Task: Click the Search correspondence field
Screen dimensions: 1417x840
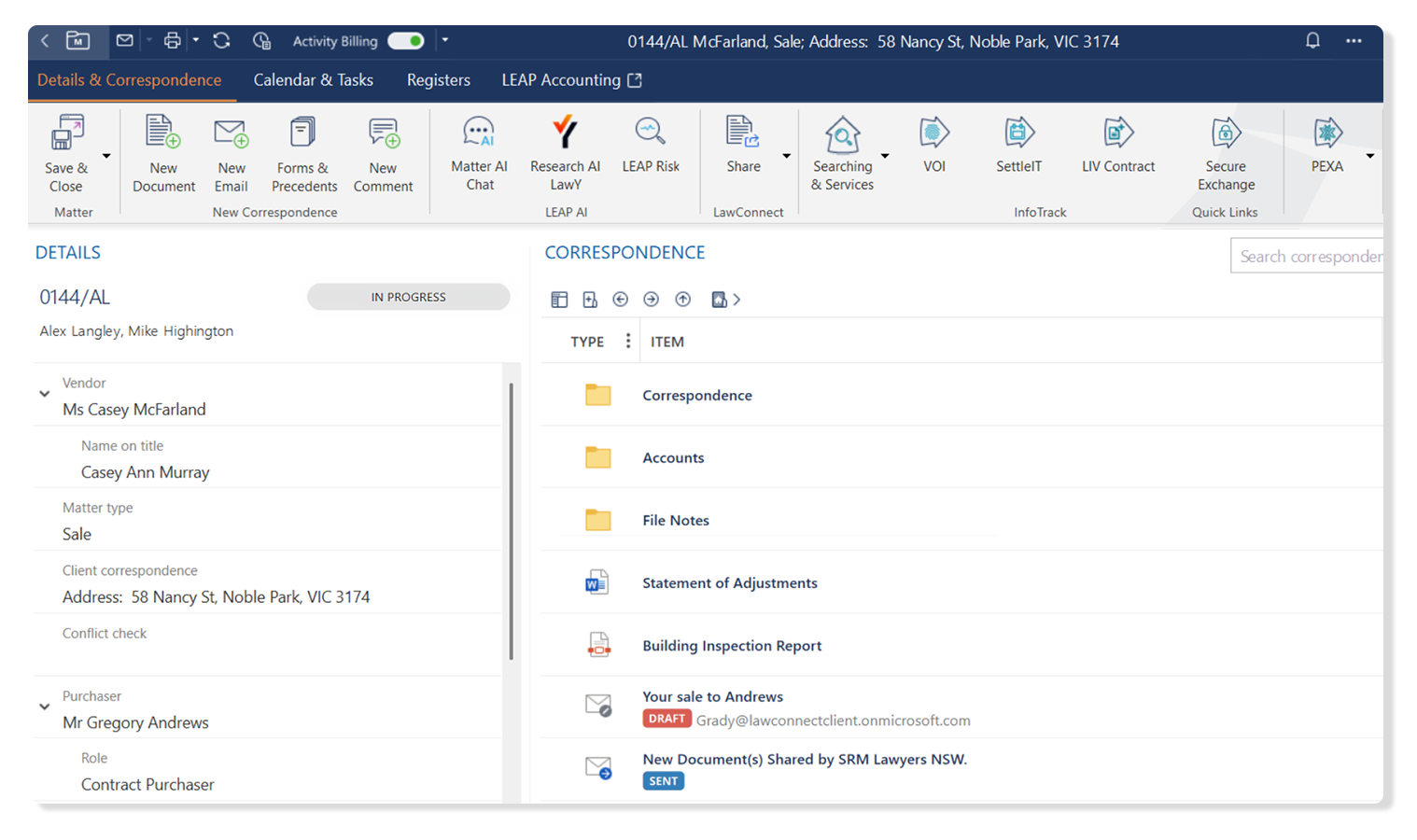Action: click(x=1307, y=256)
